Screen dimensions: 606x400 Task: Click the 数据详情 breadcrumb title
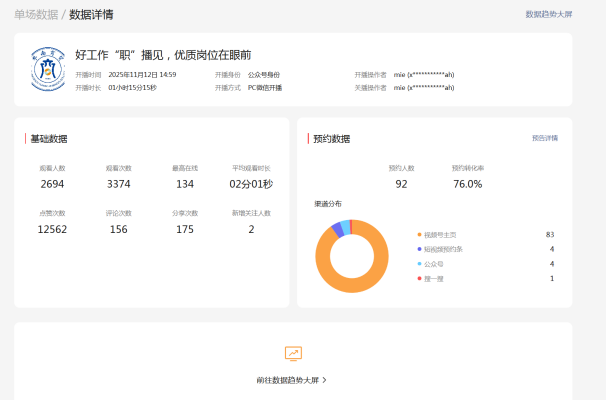(x=91, y=15)
